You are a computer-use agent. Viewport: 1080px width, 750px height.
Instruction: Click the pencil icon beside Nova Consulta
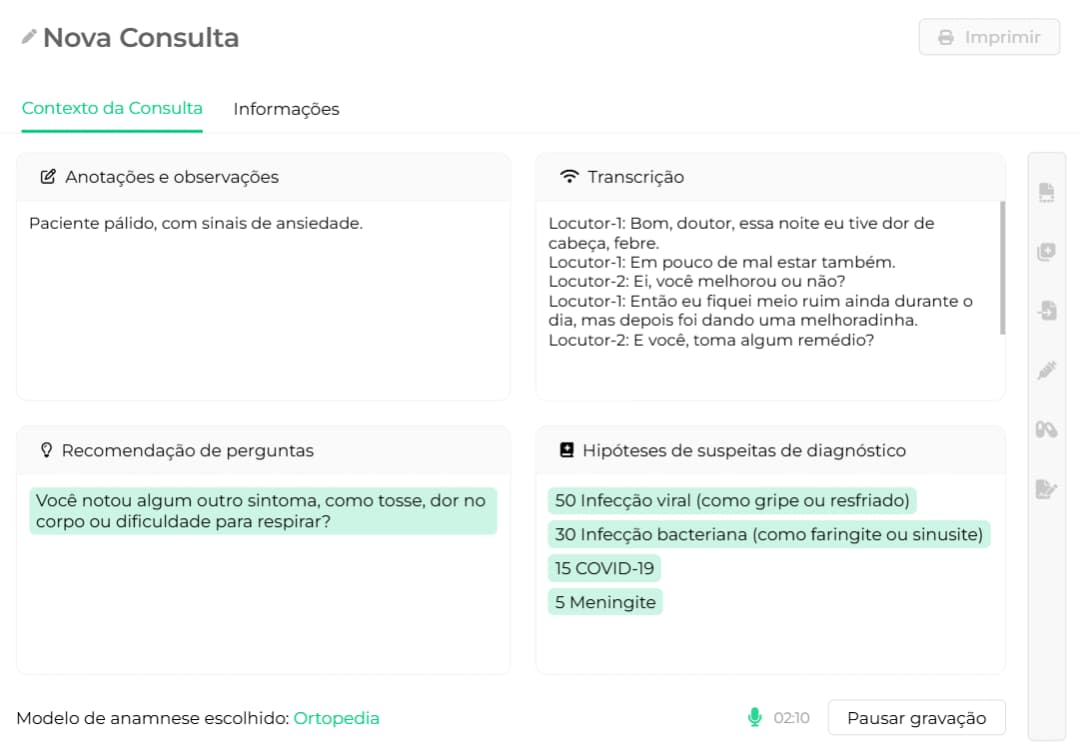[29, 37]
